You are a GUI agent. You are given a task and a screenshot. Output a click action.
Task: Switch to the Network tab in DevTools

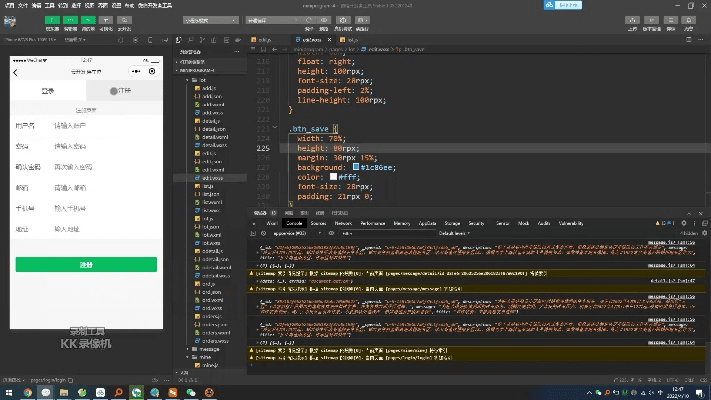click(x=344, y=222)
